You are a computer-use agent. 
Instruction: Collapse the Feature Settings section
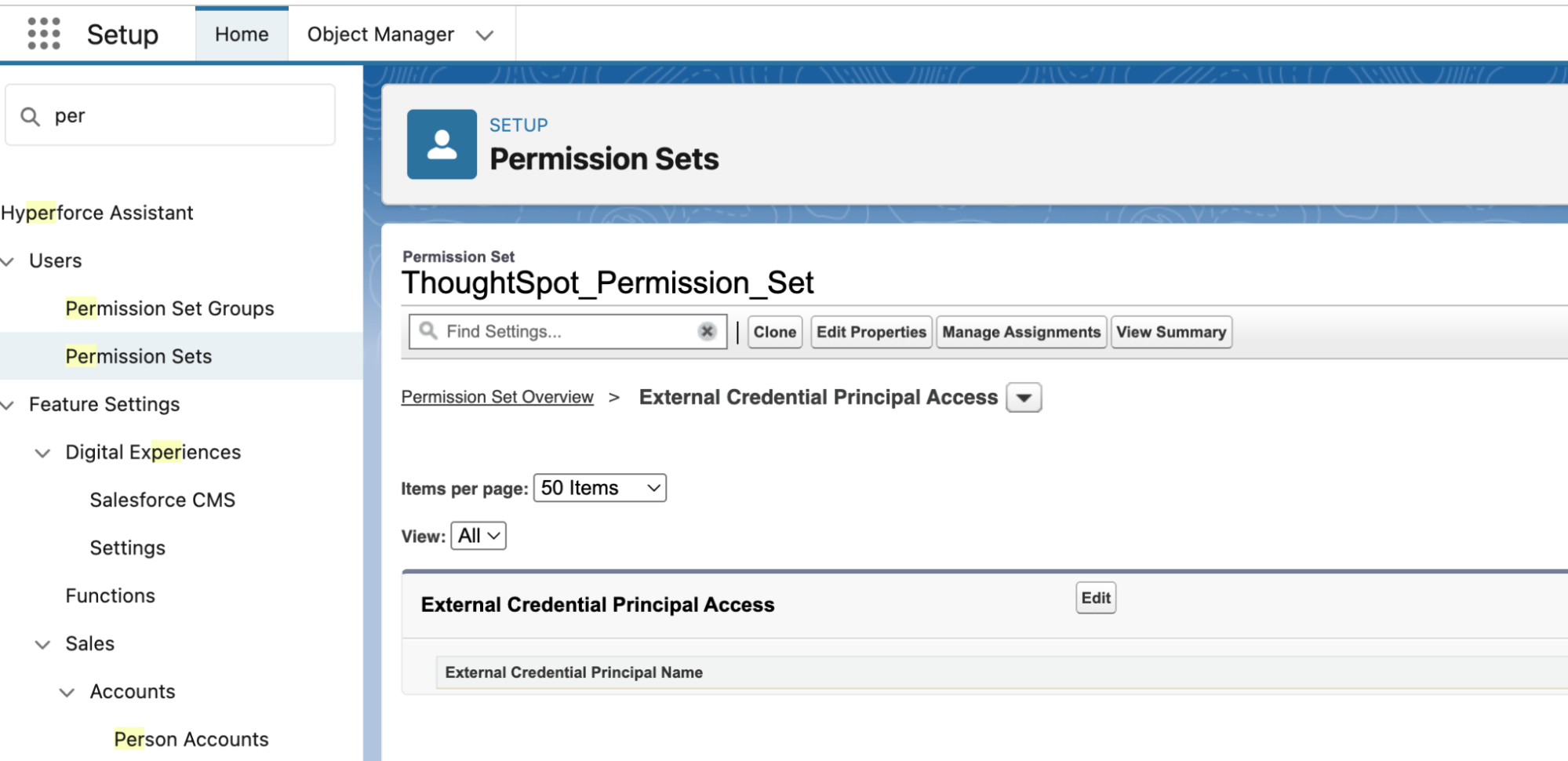(x=8, y=404)
